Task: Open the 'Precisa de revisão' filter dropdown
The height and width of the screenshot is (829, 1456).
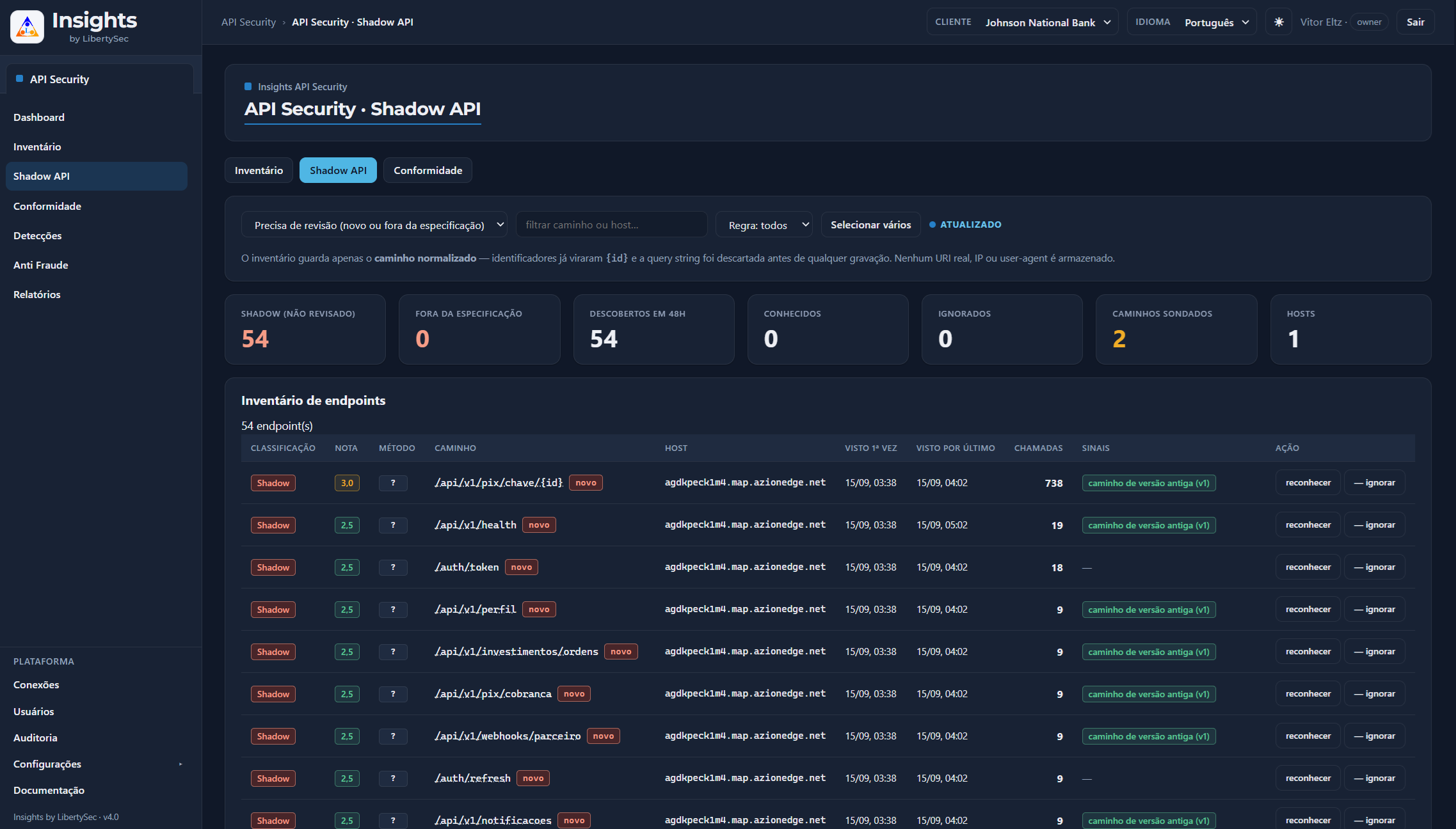Action: click(374, 225)
